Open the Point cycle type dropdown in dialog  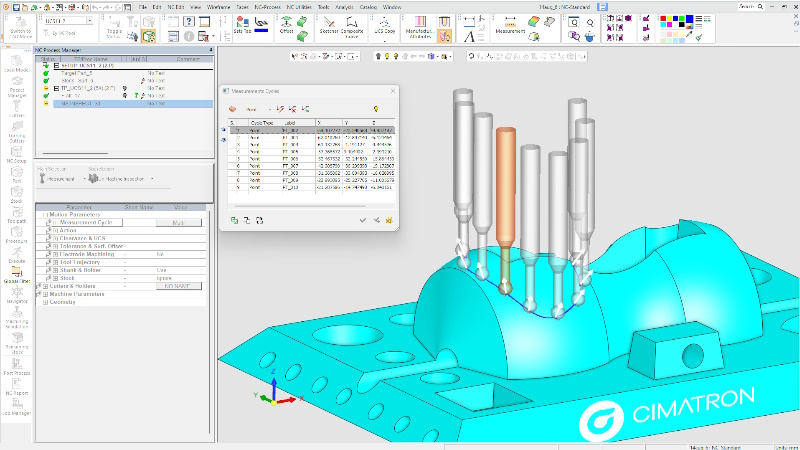point(270,109)
